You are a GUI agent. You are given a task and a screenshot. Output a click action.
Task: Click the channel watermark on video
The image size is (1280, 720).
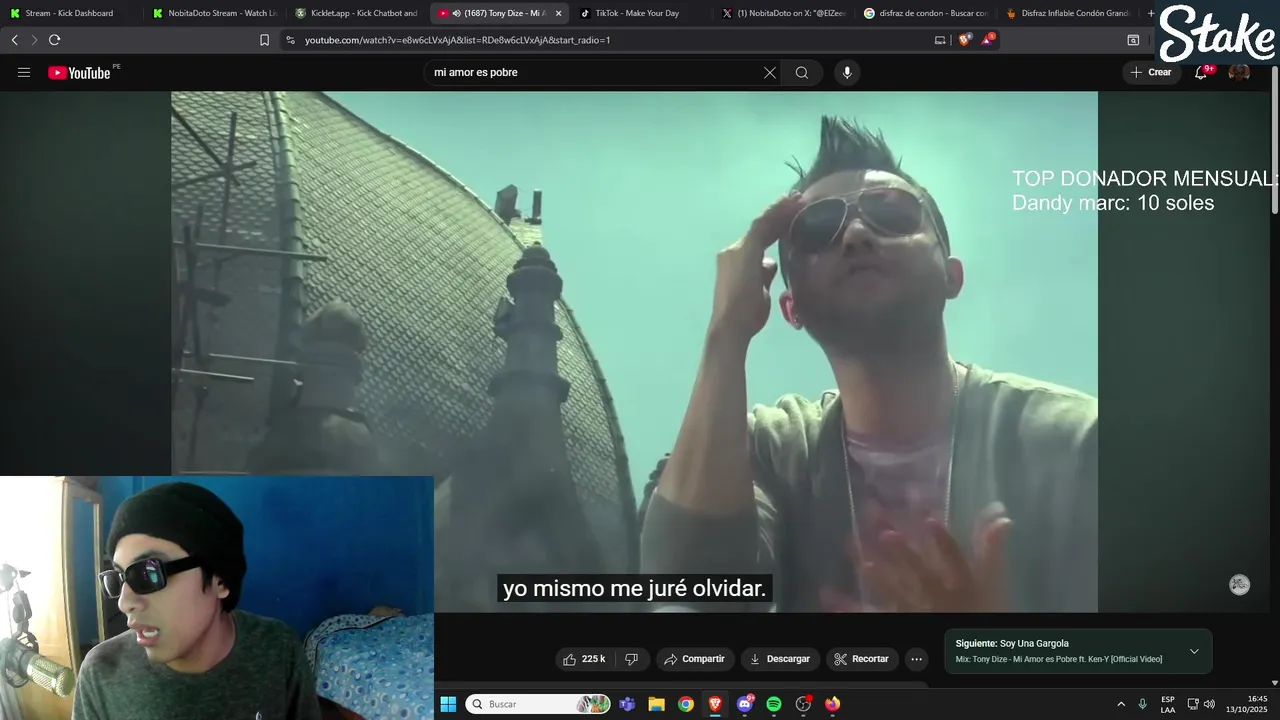[x=1239, y=585]
